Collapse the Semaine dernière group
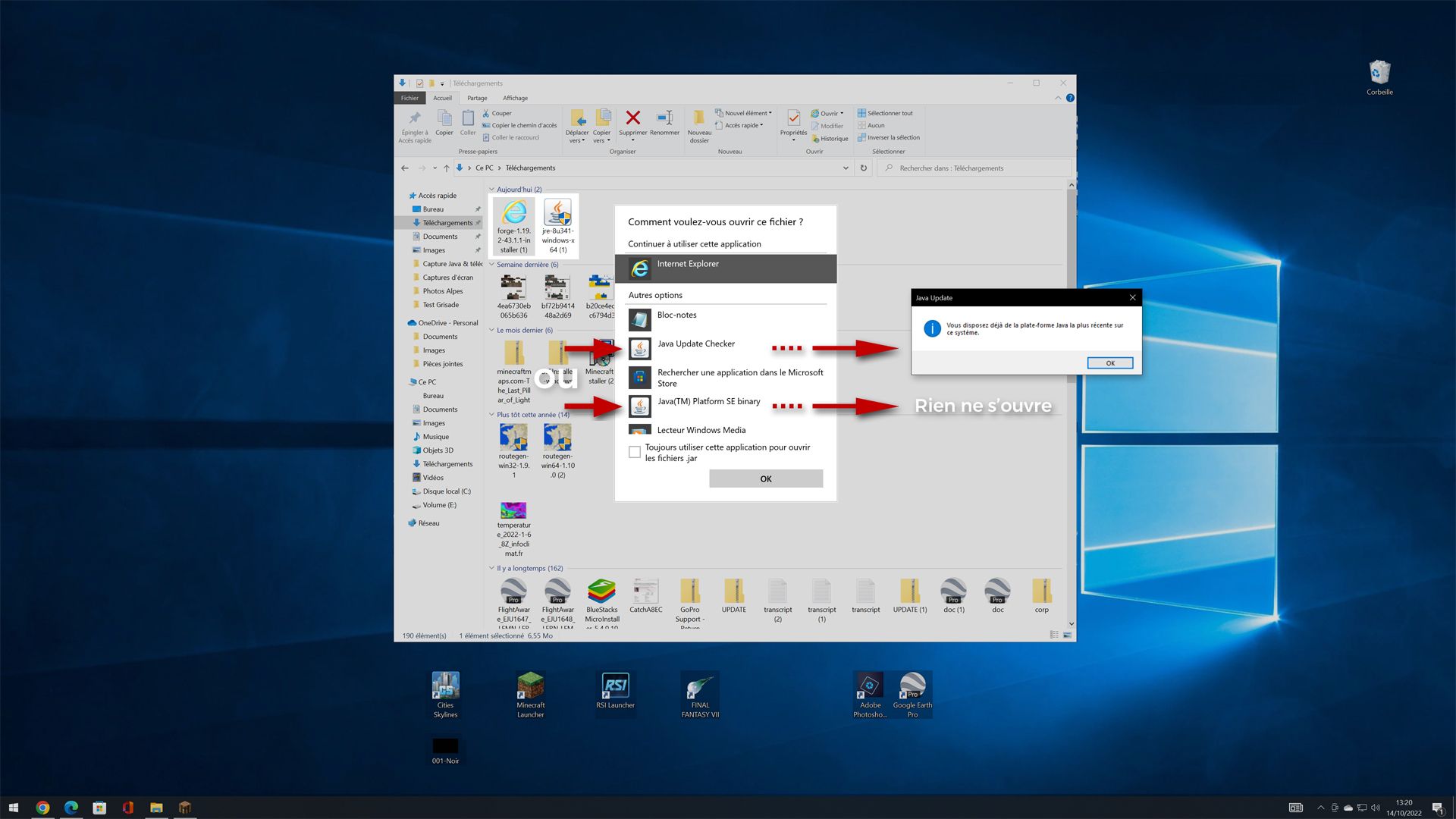The height and width of the screenshot is (819, 1456). 491,265
